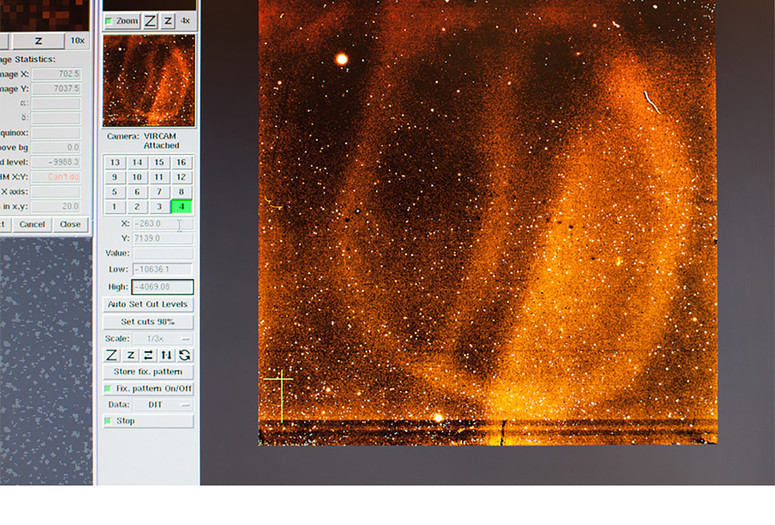Click the field showing 20.0
775x525 pixels.
pos(56,207)
